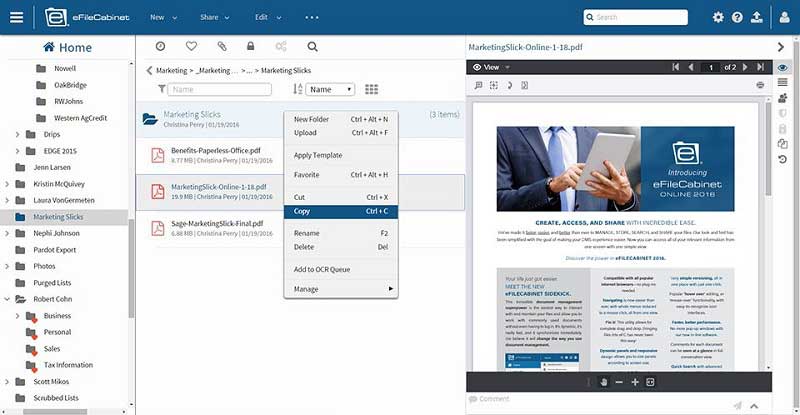Open the Name sort dropdown
Image resolution: width=800 pixels, height=415 pixels.
pos(330,89)
